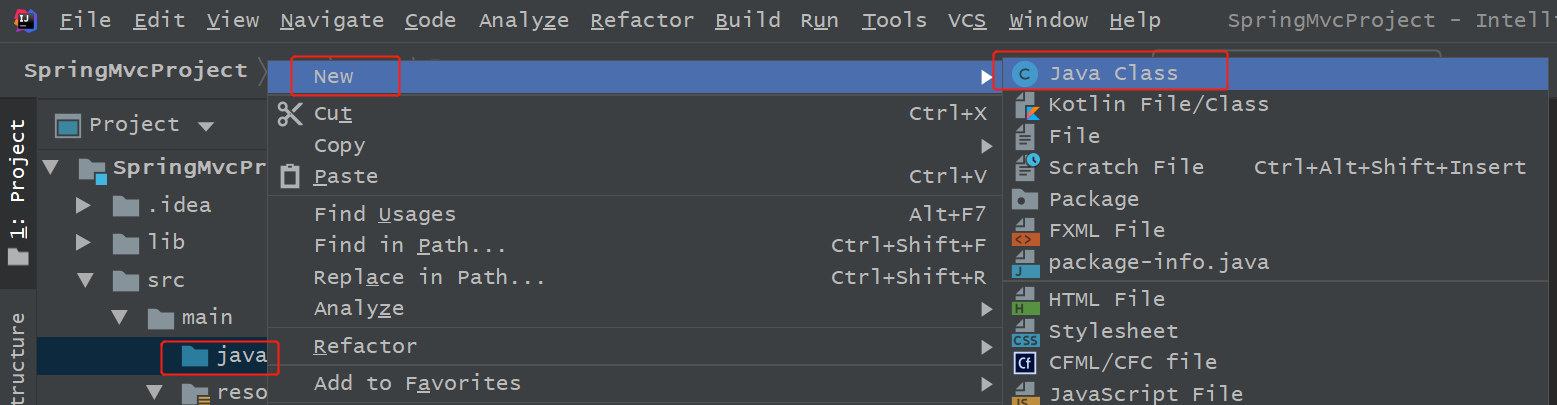Click the HTML File icon
The width and height of the screenshot is (1557, 405).
[1026, 299]
